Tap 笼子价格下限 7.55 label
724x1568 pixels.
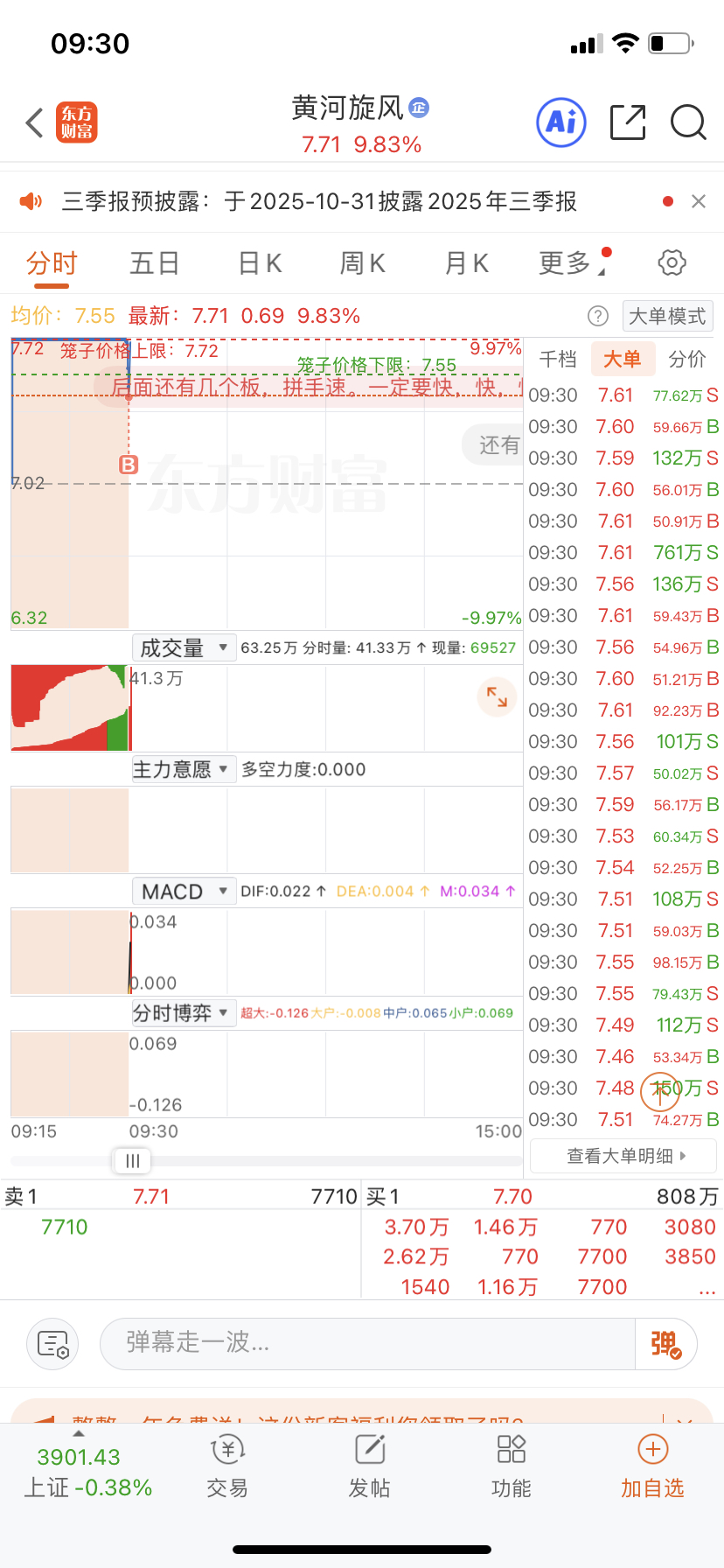376,365
